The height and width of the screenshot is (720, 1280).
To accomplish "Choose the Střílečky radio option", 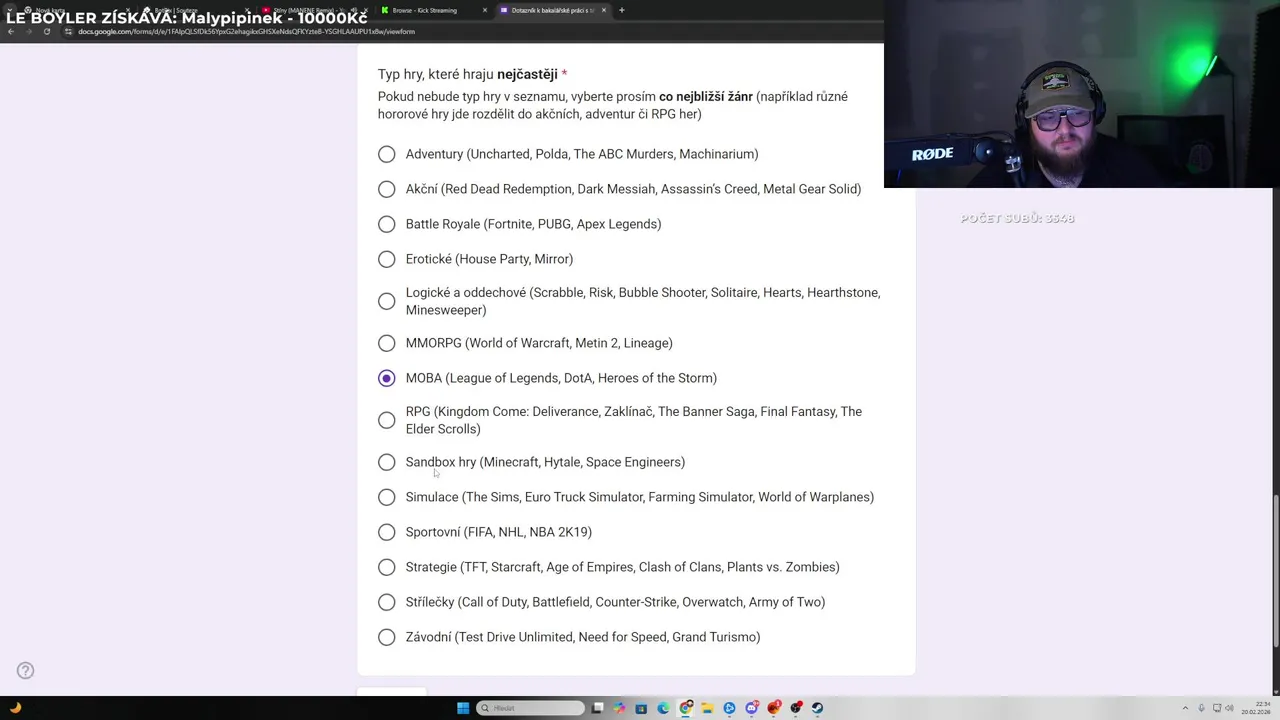I will pos(387,602).
